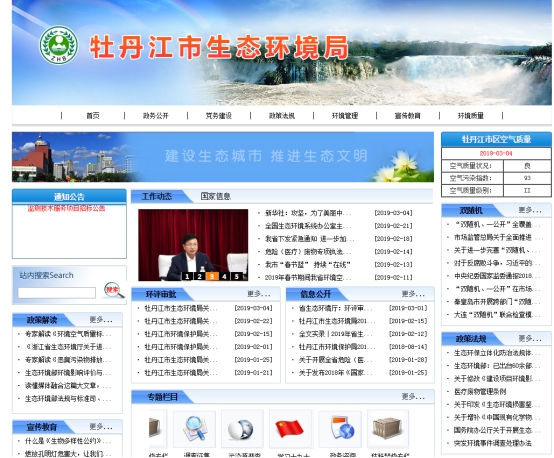Open 首页 in the navigation bar

click(93, 116)
